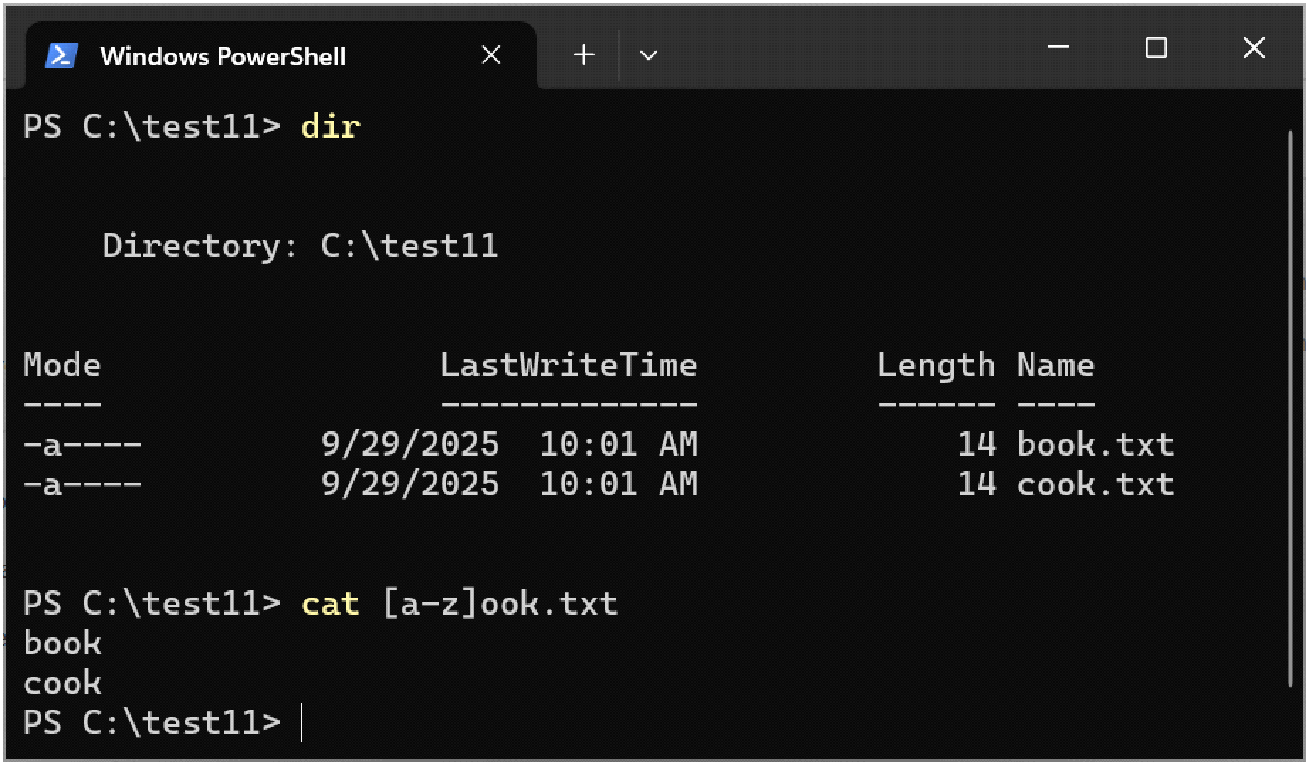Close the terminal window
This screenshot has width=1307, height=765.
pyautogui.click(x=1254, y=47)
